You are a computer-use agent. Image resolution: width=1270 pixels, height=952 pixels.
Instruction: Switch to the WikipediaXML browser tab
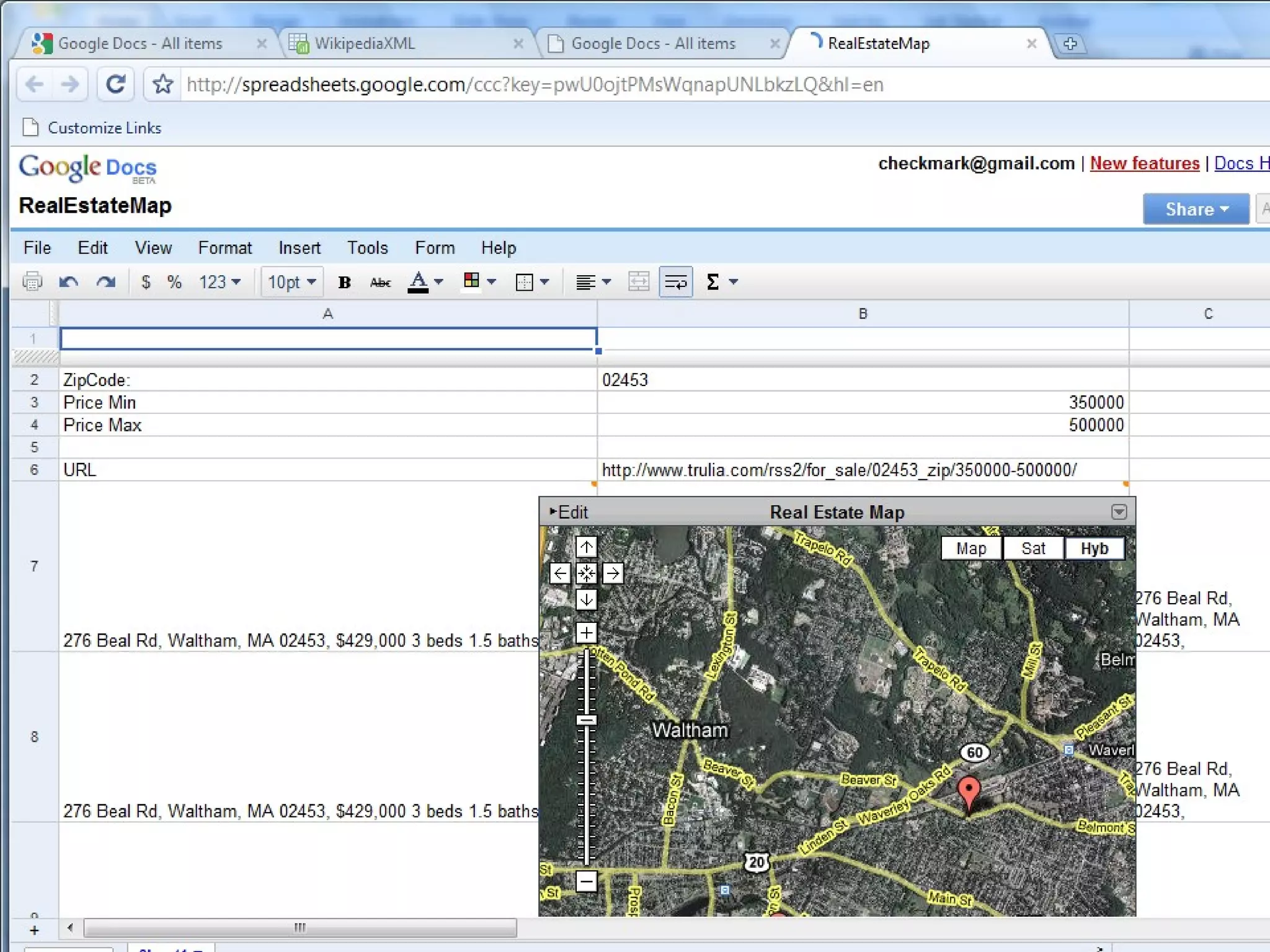(365, 43)
